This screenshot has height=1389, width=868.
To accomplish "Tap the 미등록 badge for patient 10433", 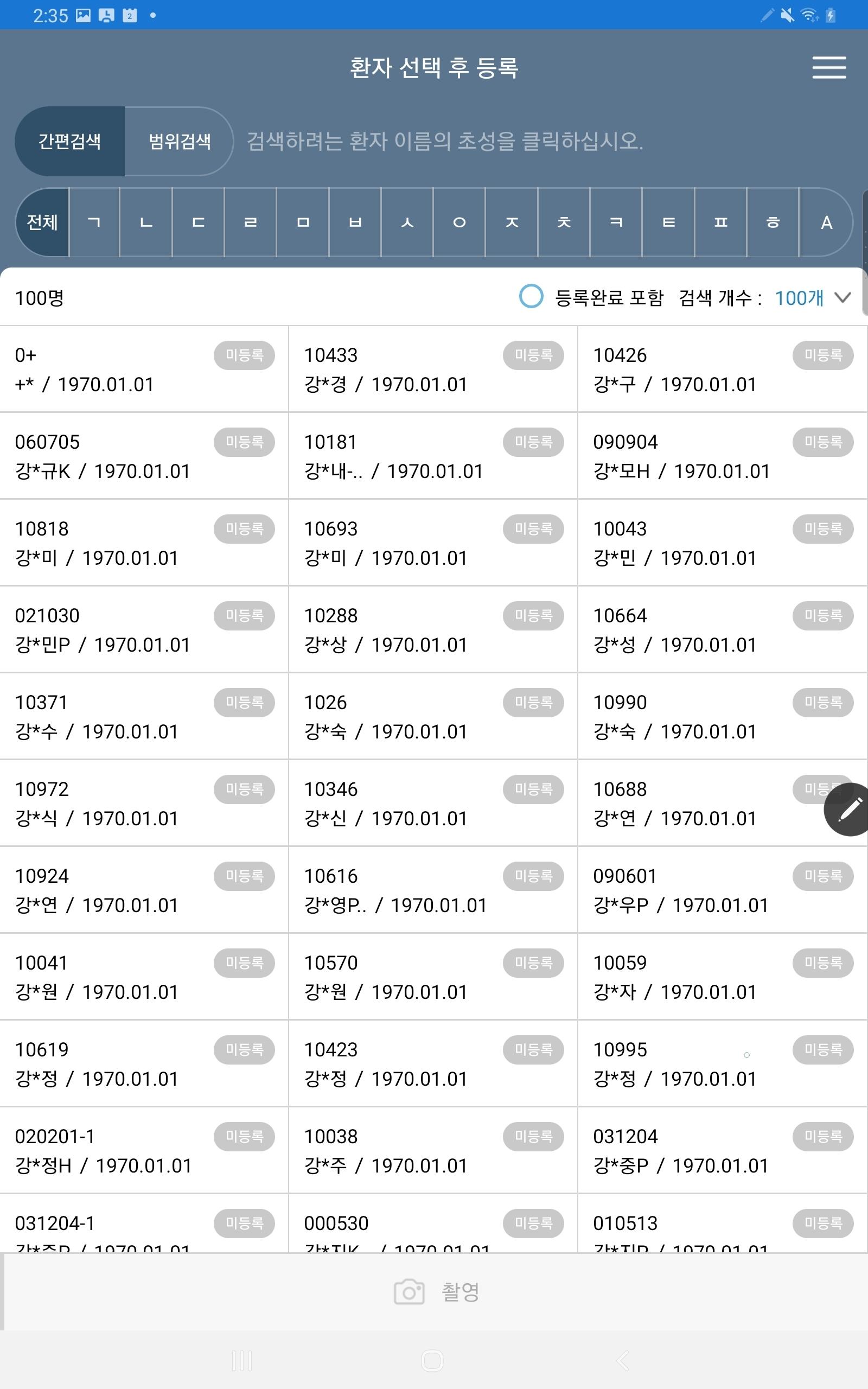I will click(x=533, y=355).
